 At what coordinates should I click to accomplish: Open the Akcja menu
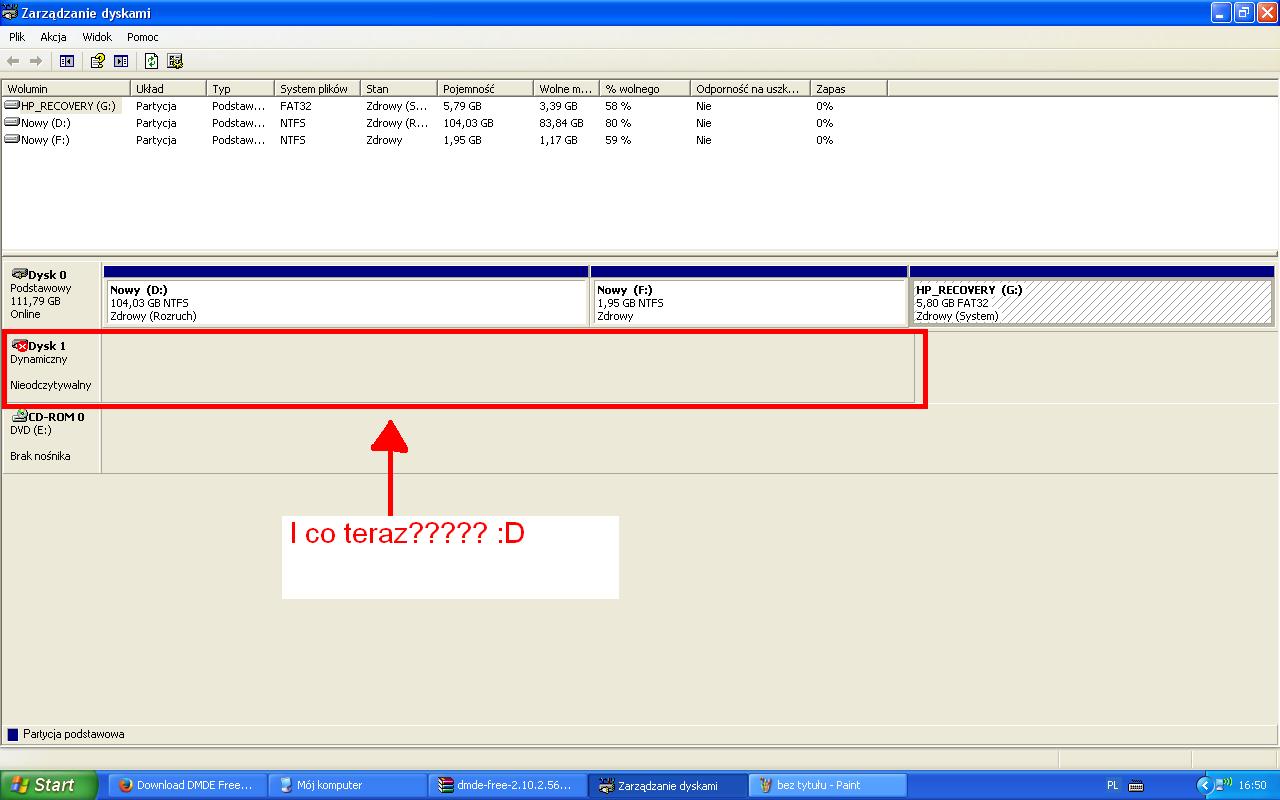(x=53, y=37)
